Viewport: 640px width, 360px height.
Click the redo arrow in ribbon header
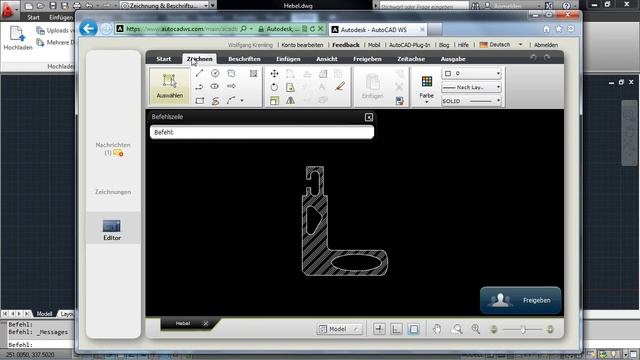click(x=547, y=58)
